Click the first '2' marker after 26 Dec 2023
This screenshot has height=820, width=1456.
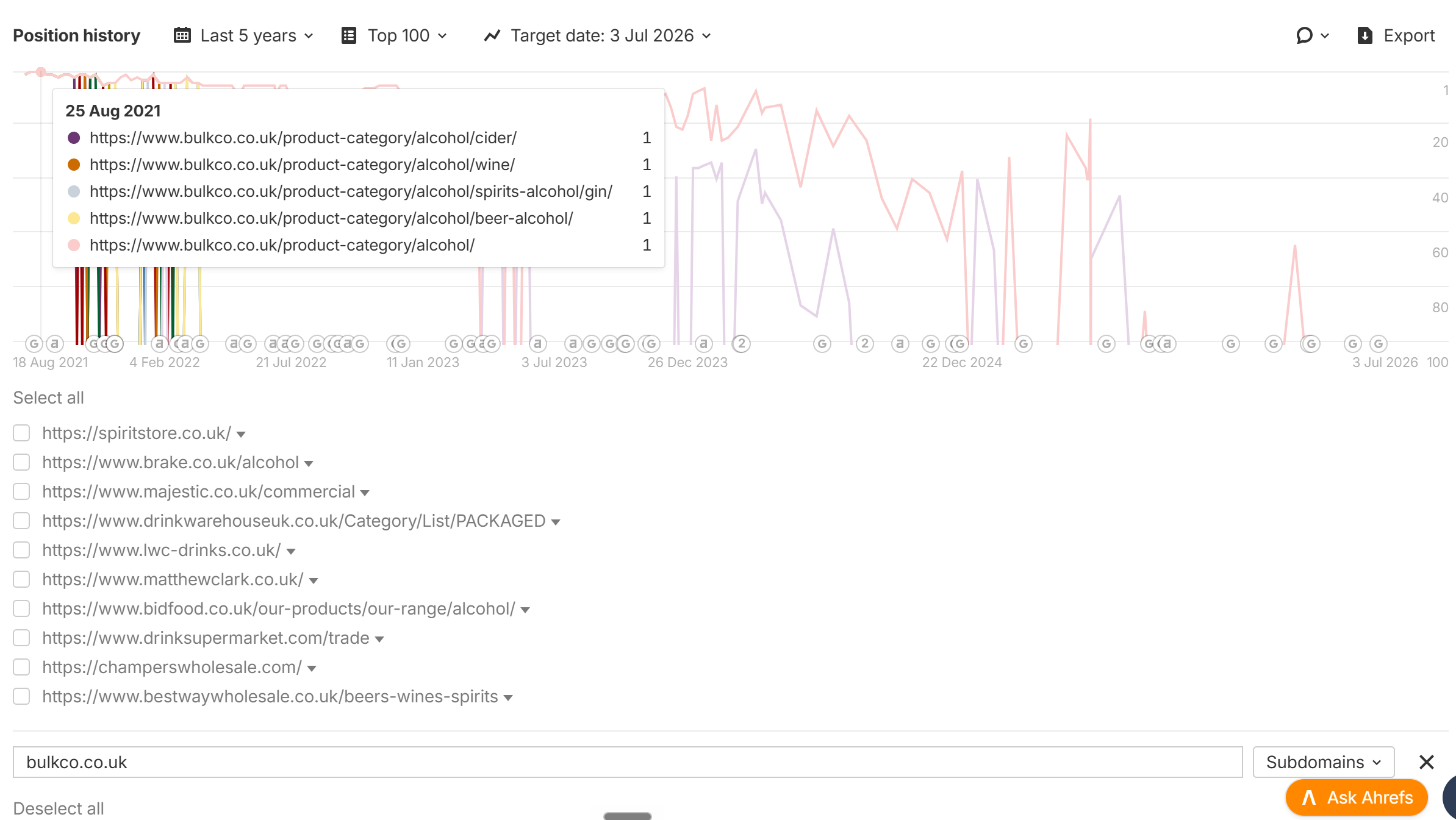[742, 344]
